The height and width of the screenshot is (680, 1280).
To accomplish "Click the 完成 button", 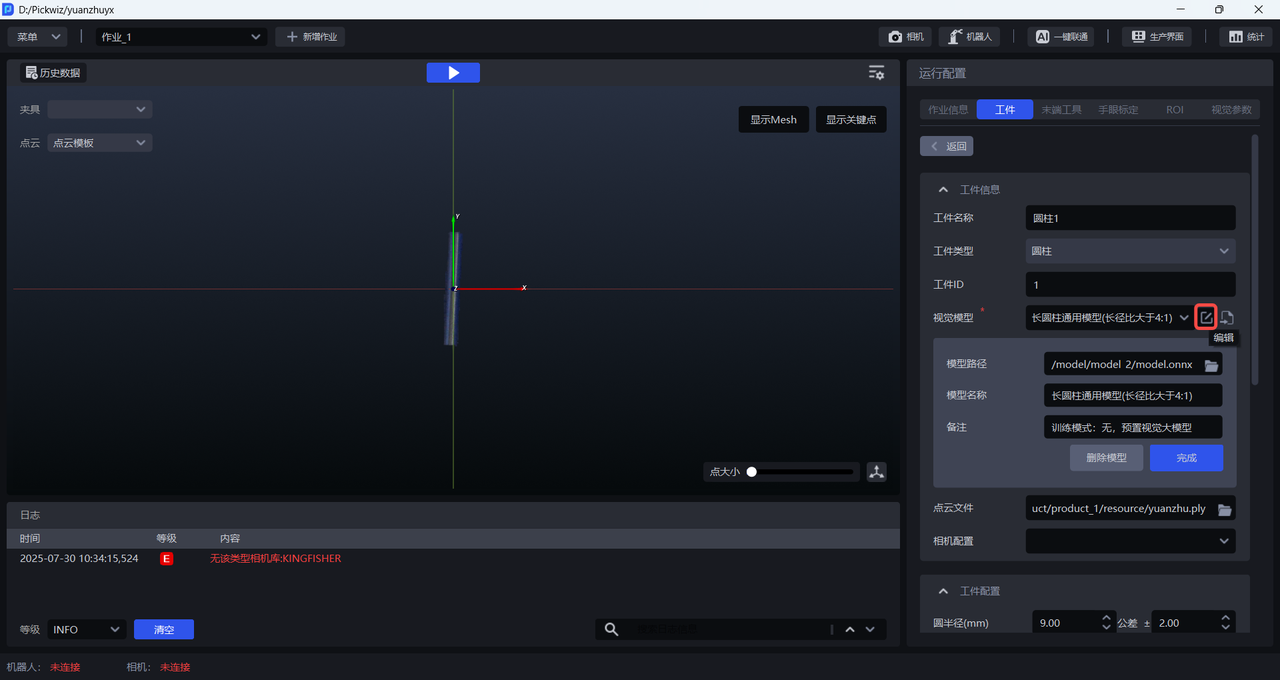I will coord(1186,458).
